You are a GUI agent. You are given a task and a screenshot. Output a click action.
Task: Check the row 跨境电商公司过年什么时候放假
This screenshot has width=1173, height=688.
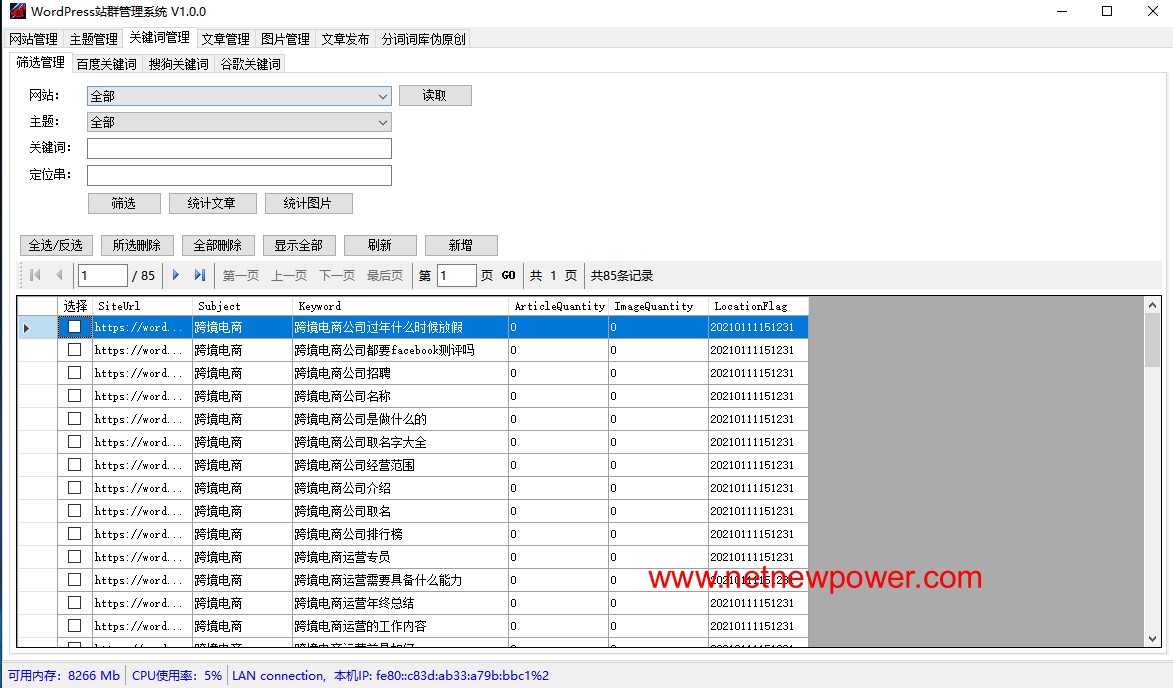pos(75,327)
